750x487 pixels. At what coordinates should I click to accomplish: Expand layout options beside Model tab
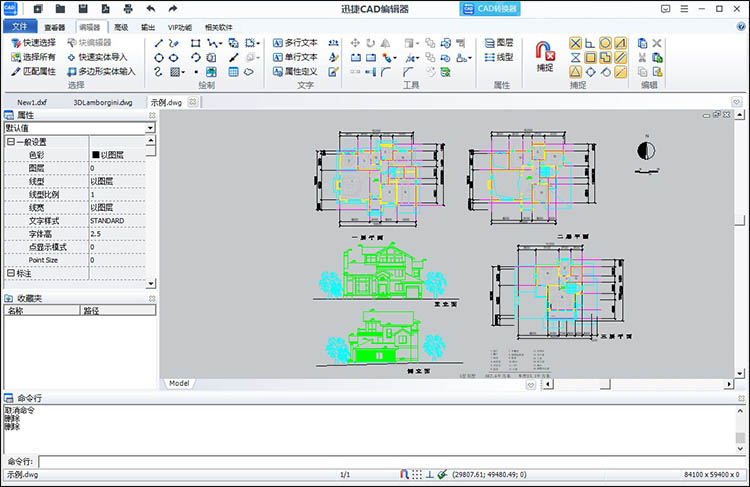530,384
